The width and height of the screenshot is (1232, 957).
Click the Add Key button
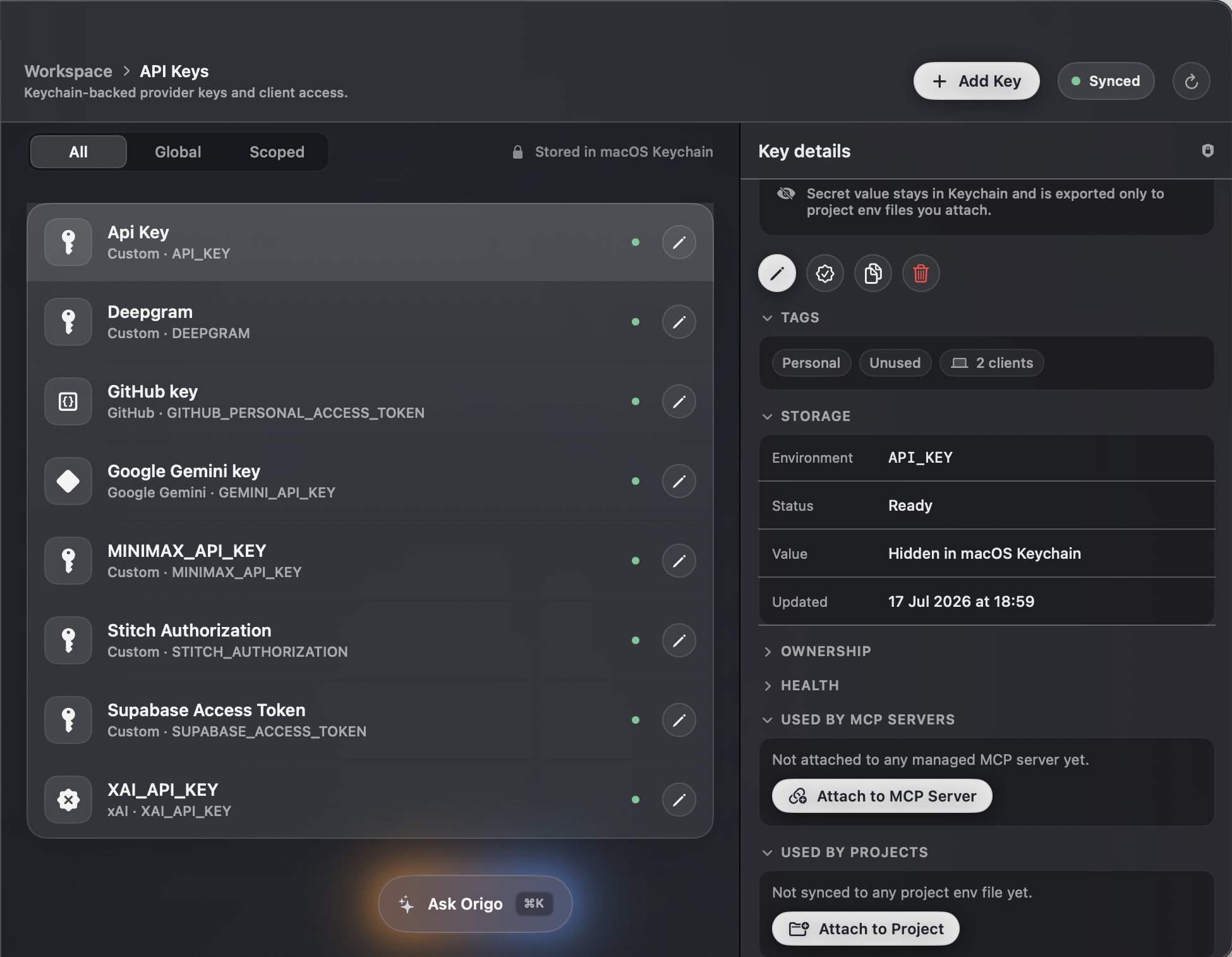(976, 81)
